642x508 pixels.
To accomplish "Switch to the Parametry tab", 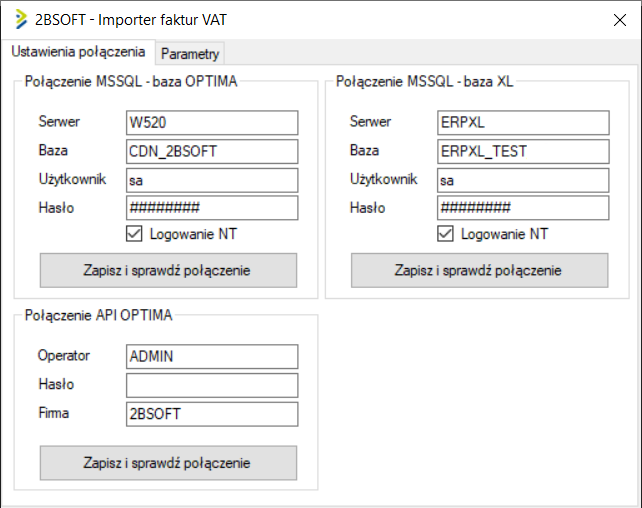I will 190,54.
